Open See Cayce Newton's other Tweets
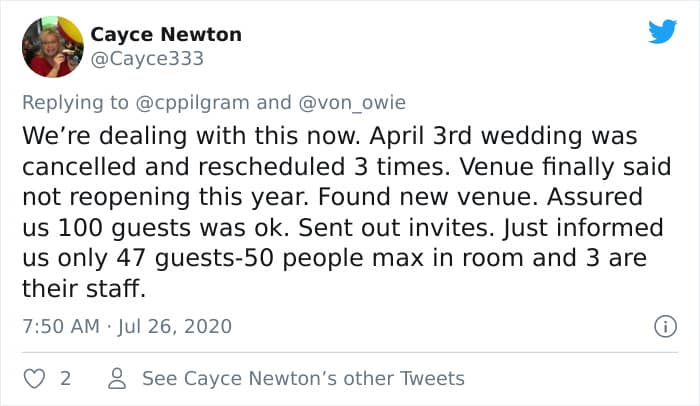This screenshot has width=700, height=406. (303, 378)
